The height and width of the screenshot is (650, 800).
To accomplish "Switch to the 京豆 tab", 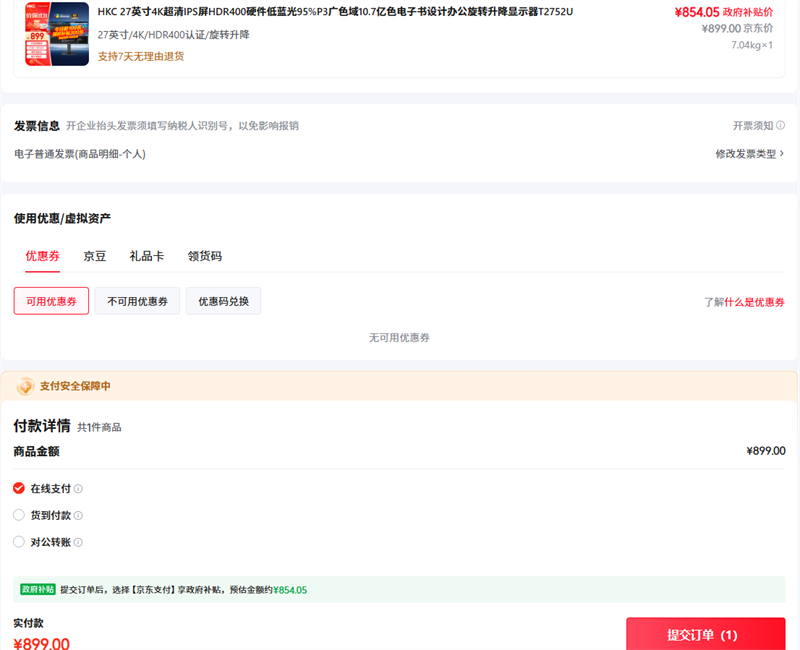I will [95, 256].
